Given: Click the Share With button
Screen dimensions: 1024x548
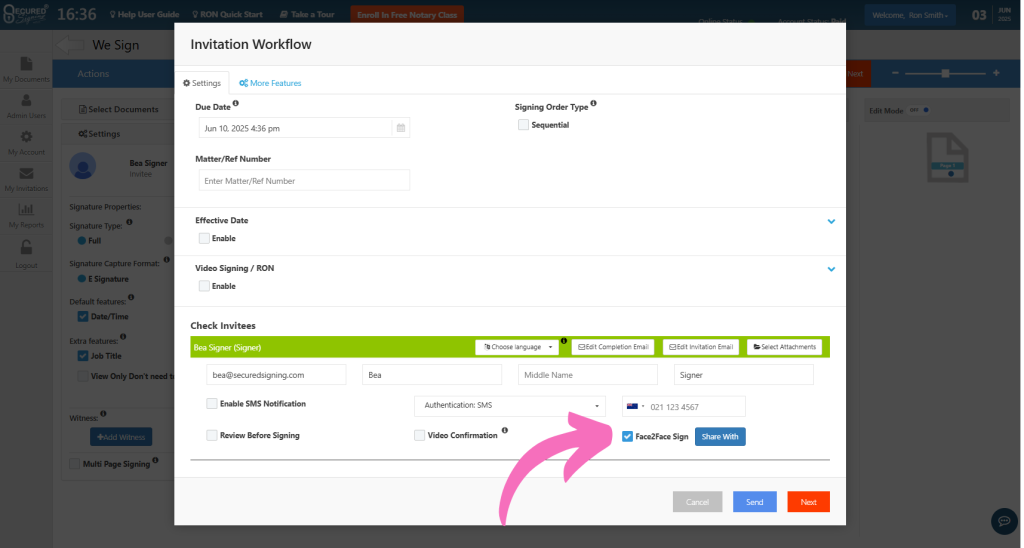Looking at the screenshot, I should pos(720,436).
